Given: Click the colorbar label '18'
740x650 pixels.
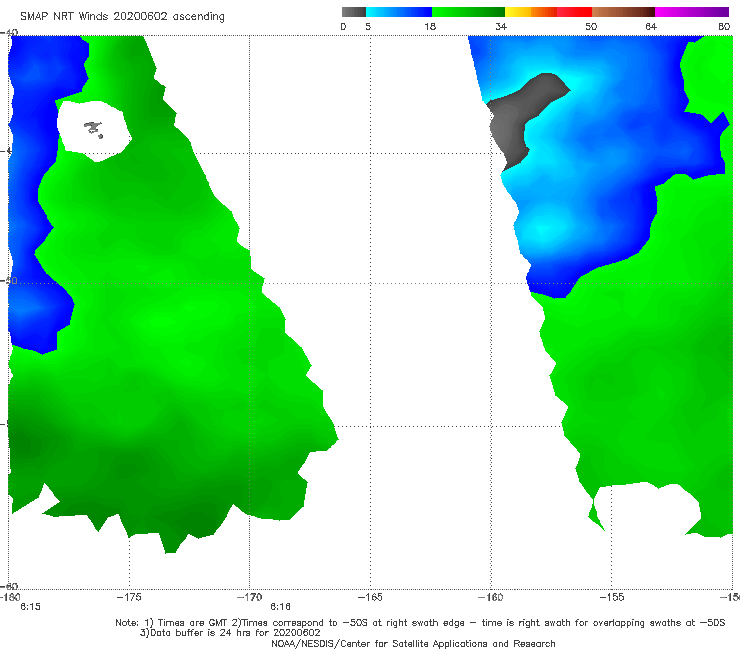Looking at the screenshot, I should tap(430, 27).
